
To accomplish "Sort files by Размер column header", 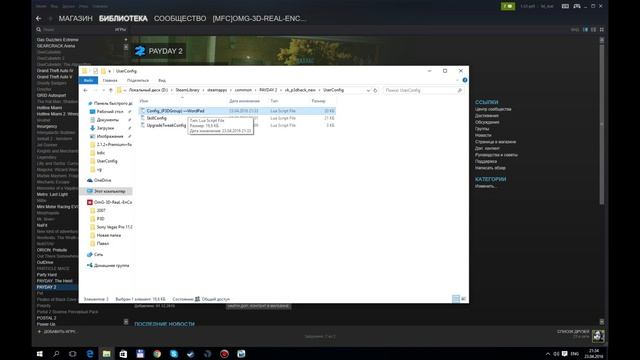I will click(x=318, y=101).
